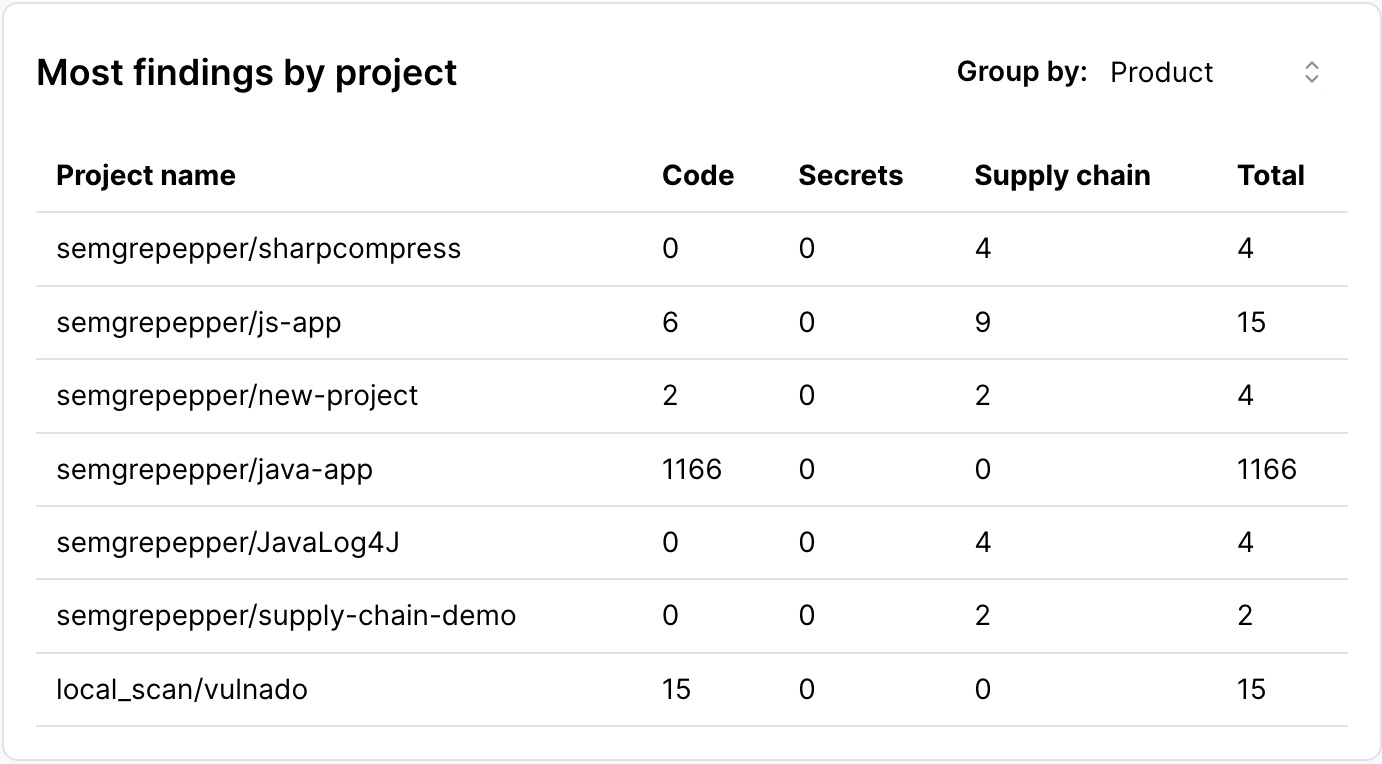The image size is (1382, 764).
Task: Sort by the Code column header
Action: coord(698,175)
